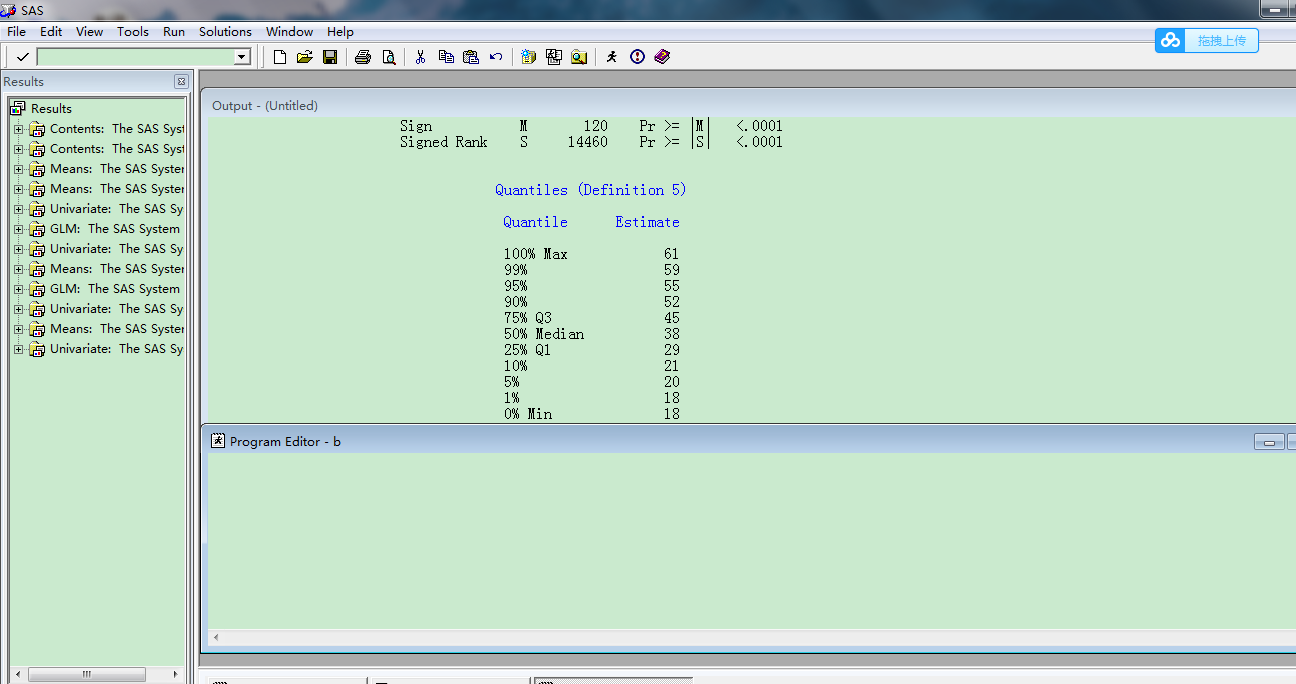Select the Results root tree item
This screenshot has height=684, width=1296.
tap(51, 108)
